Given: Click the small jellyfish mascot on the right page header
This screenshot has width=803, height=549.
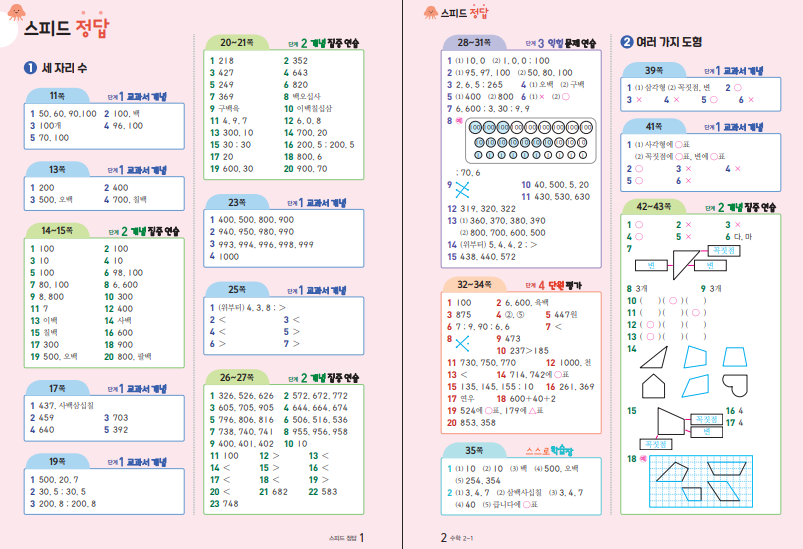Looking at the screenshot, I should point(431,12).
